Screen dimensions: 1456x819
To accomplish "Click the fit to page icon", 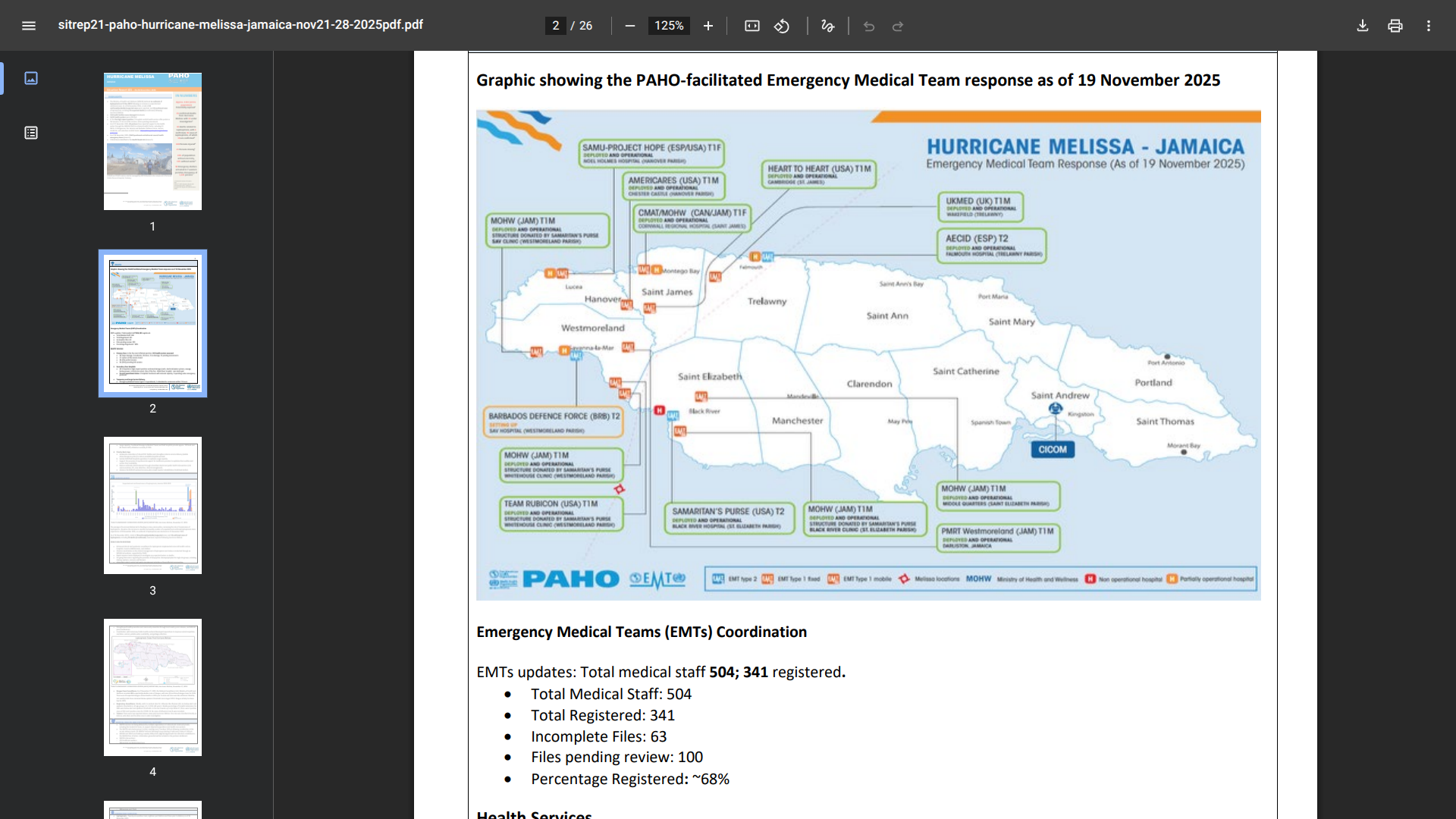I will tap(752, 26).
